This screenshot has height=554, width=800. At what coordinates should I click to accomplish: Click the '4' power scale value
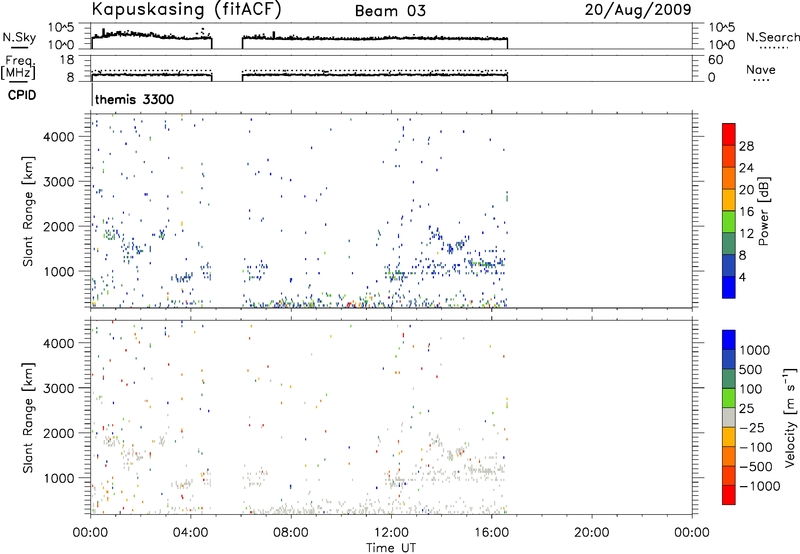pos(742,277)
